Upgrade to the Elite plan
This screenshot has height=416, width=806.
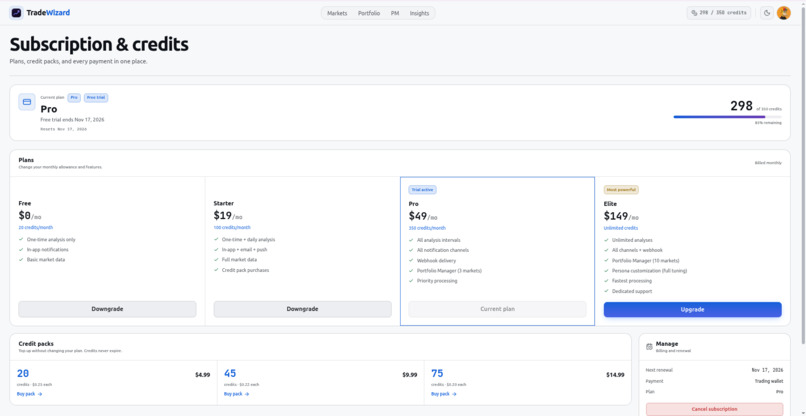[692, 310]
